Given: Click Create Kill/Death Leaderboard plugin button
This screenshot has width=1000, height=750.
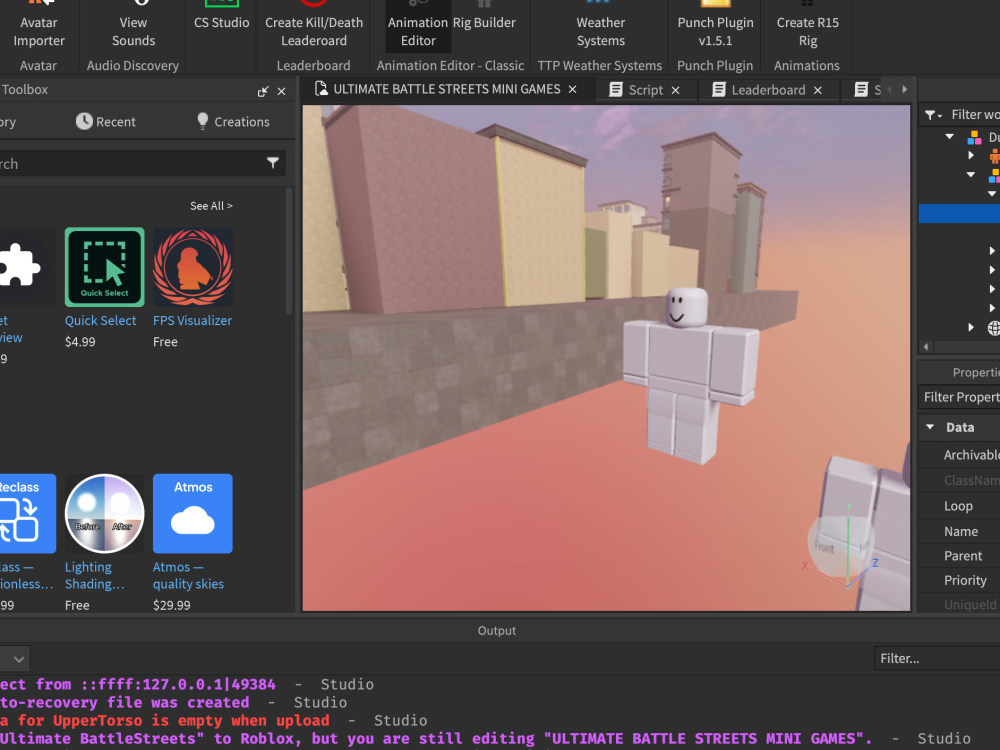Looking at the screenshot, I should [314, 26].
